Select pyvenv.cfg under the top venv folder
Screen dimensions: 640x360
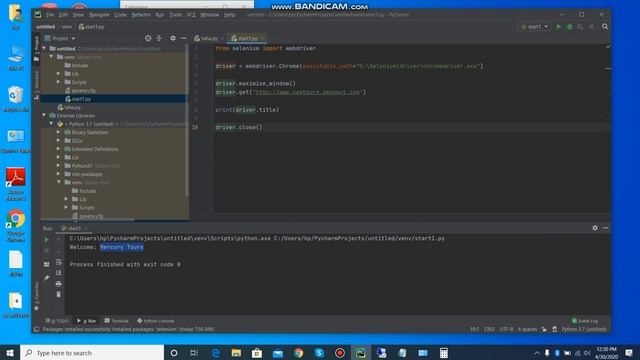pos(83,90)
